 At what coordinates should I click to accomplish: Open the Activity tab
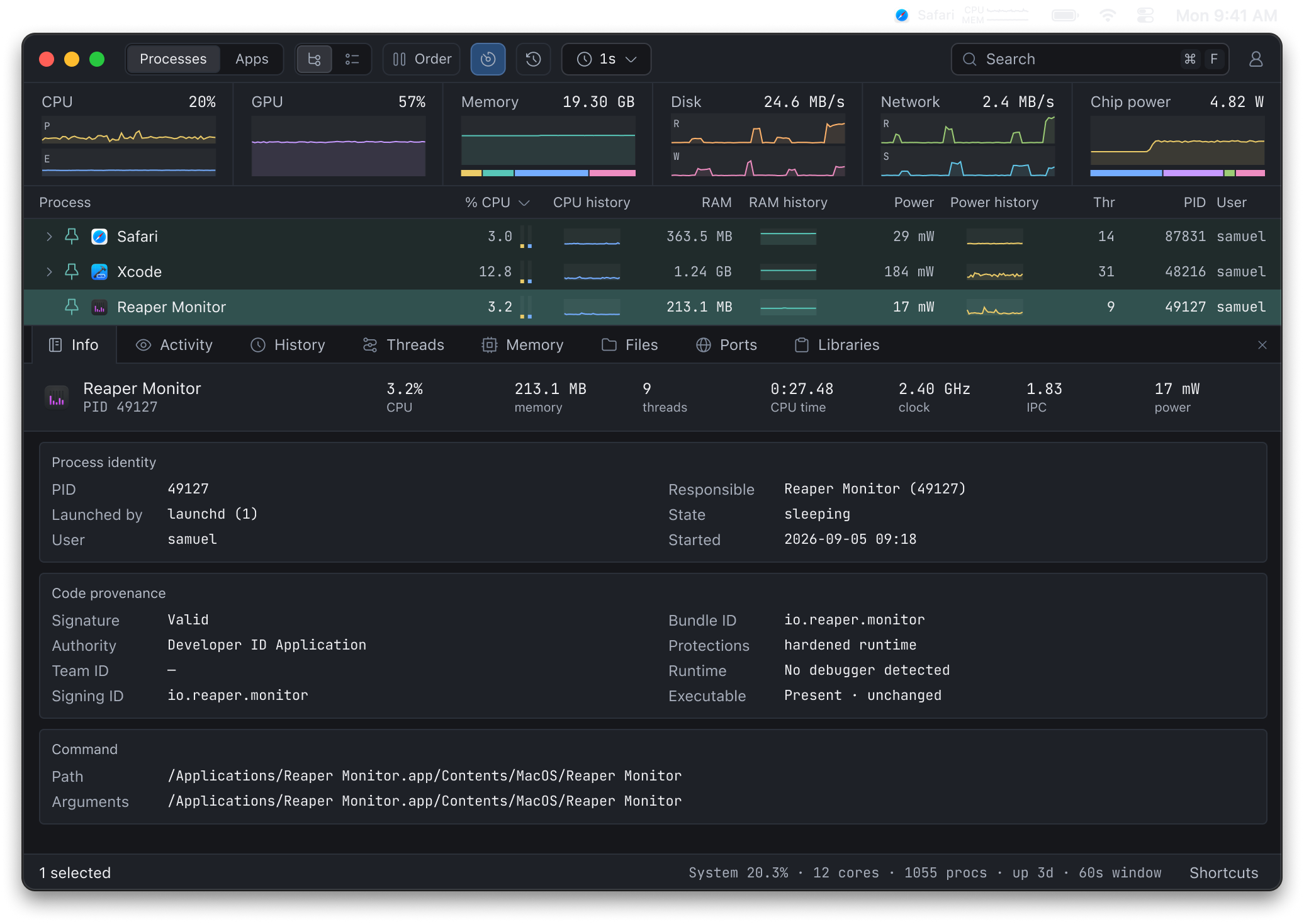click(174, 345)
